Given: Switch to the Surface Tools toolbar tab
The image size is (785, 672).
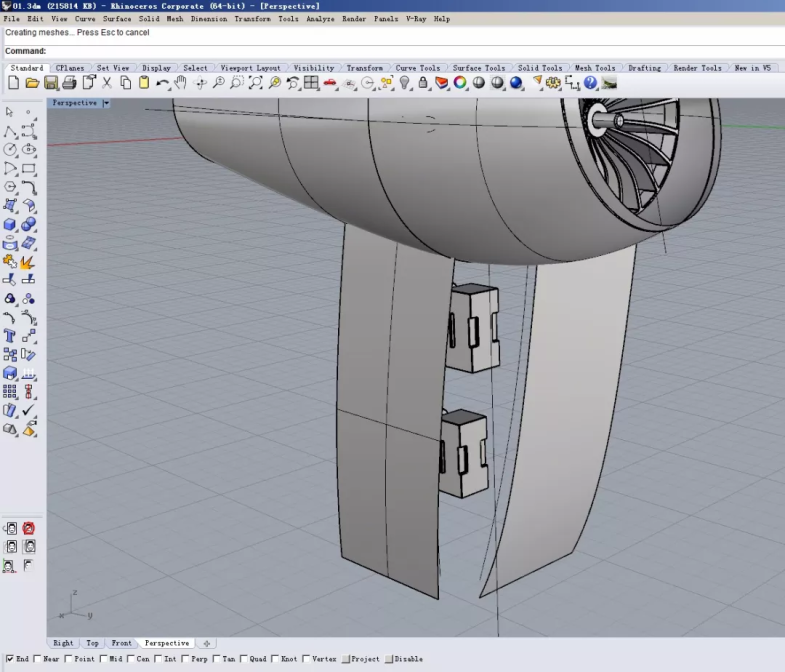Looking at the screenshot, I should (479, 68).
